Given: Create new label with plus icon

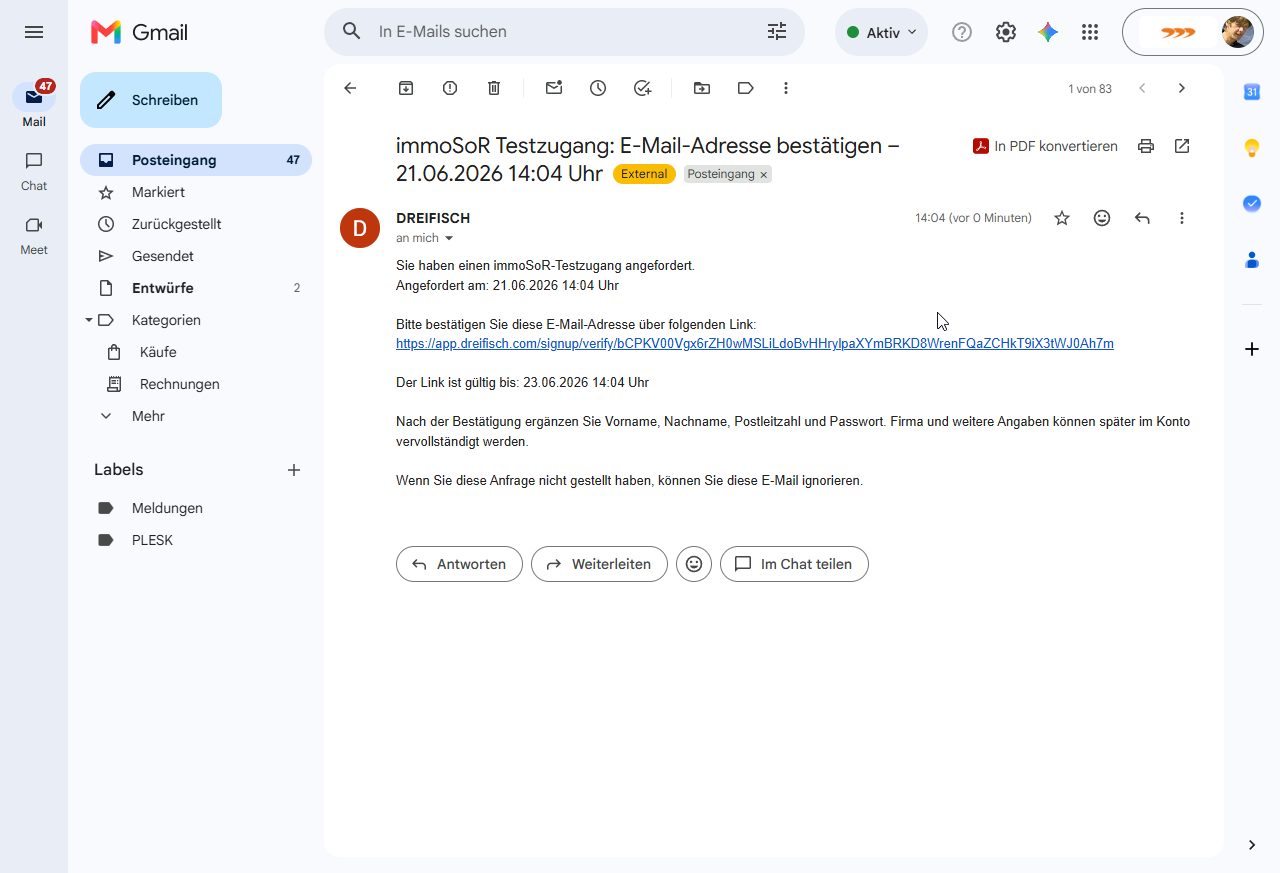Looking at the screenshot, I should [294, 470].
